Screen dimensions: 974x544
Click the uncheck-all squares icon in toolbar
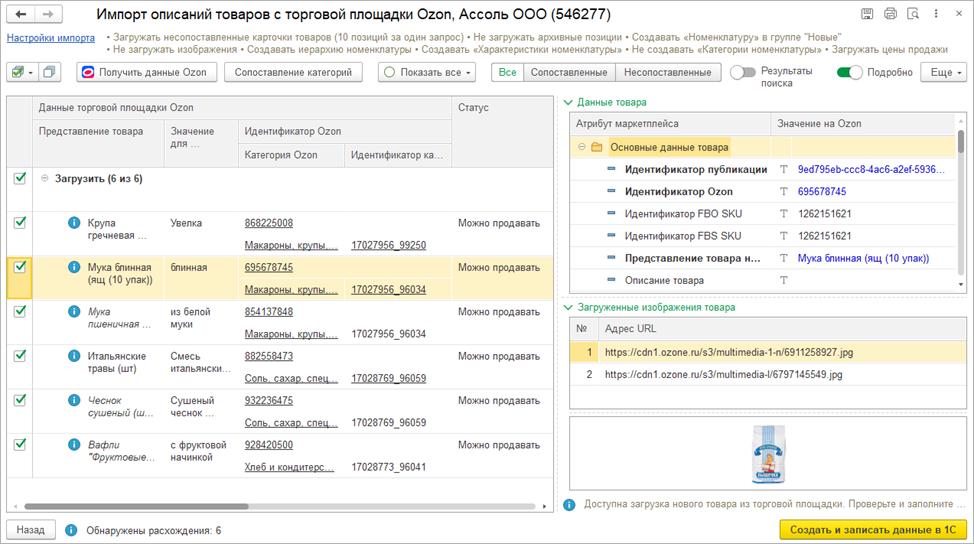(x=49, y=72)
